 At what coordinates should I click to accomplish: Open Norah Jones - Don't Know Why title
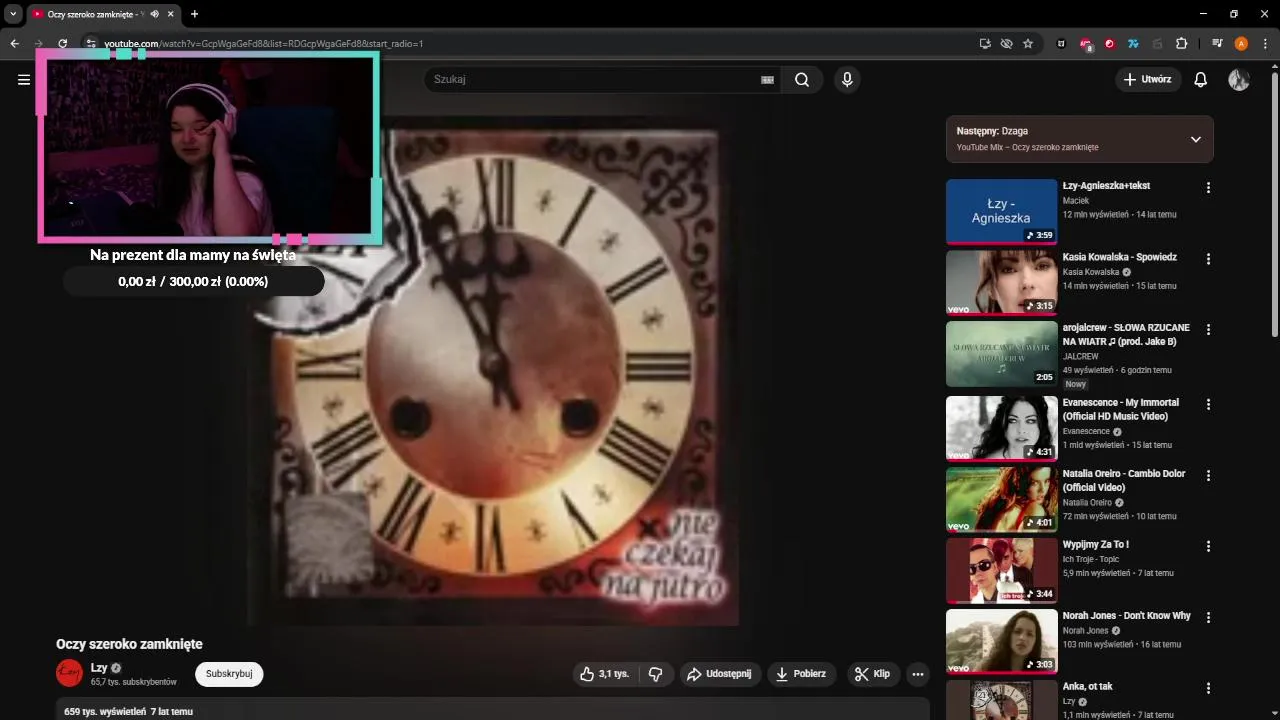1126,616
